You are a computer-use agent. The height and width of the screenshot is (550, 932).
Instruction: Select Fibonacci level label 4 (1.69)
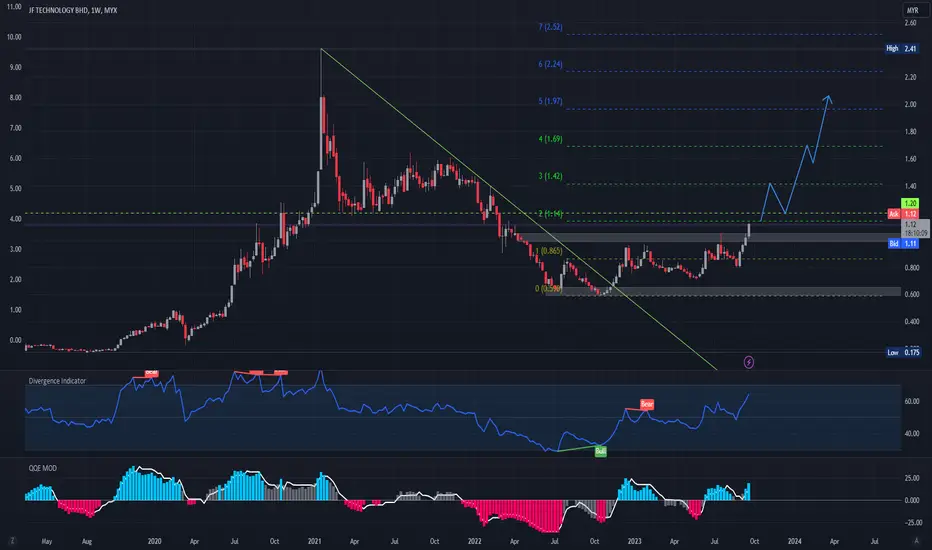click(550, 139)
